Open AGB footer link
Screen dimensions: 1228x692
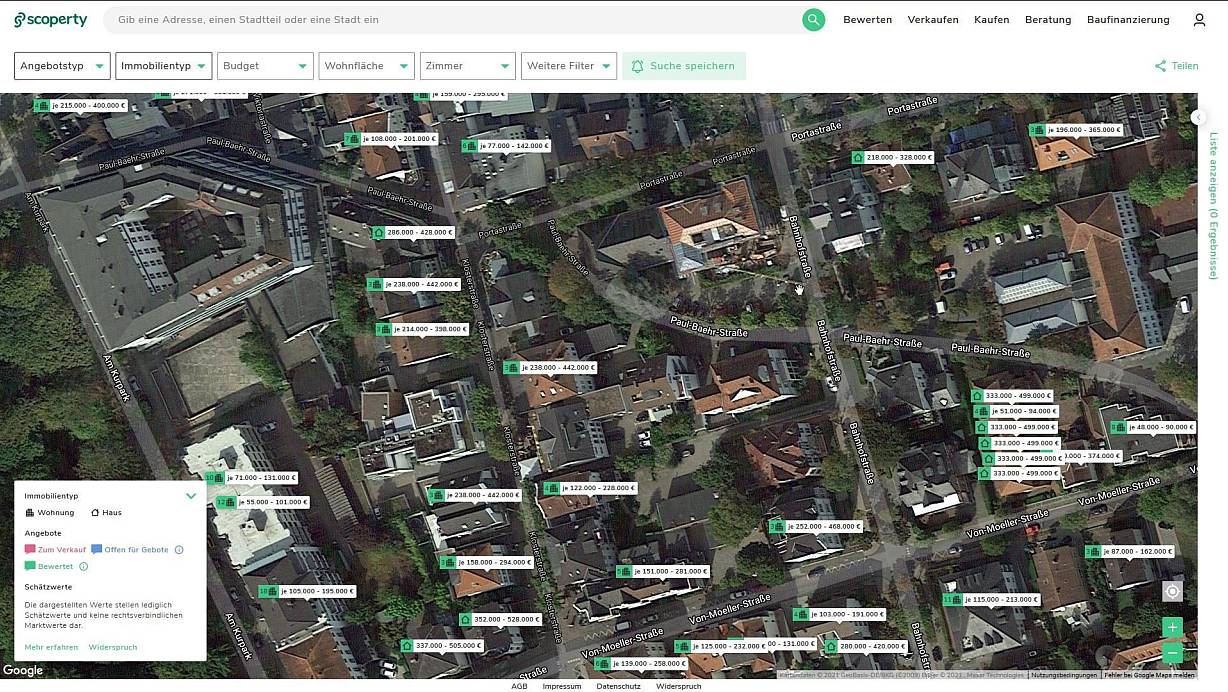coord(519,686)
